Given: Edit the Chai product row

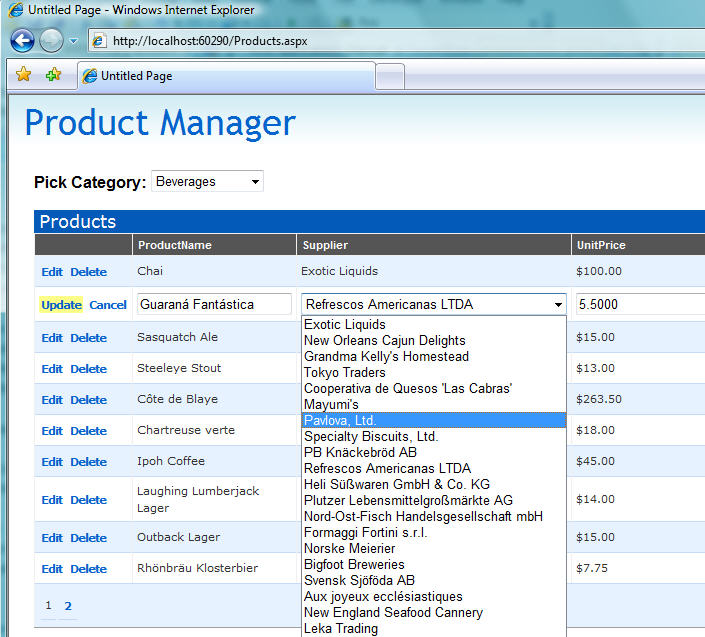Looking at the screenshot, I should point(52,272).
